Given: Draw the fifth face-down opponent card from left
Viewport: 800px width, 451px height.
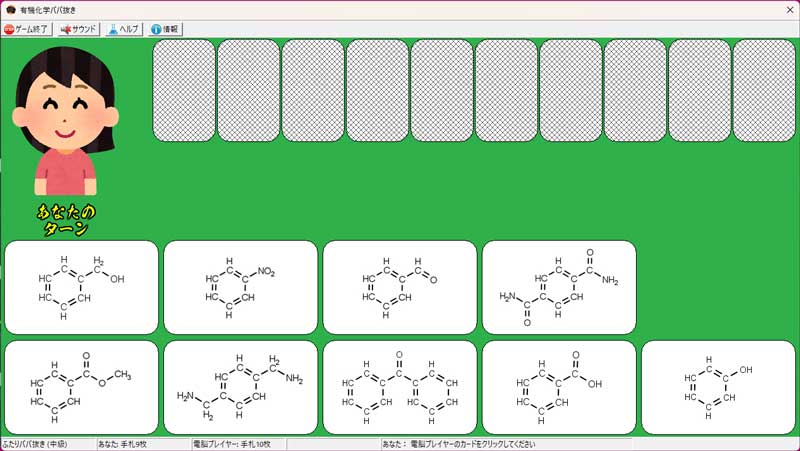Looking at the screenshot, I should (x=442, y=90).
